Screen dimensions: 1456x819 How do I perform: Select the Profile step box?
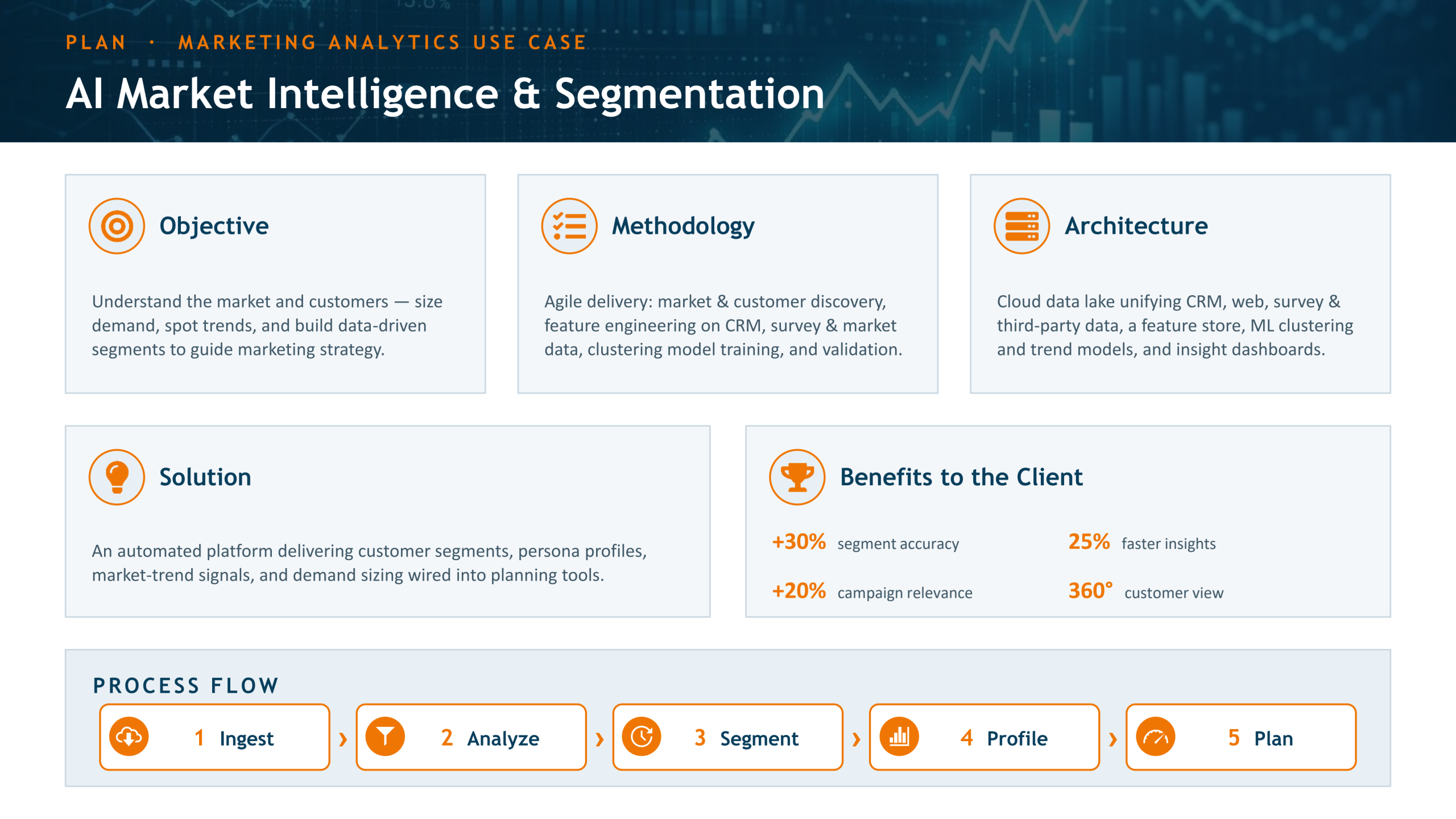(x=984, y=737)
